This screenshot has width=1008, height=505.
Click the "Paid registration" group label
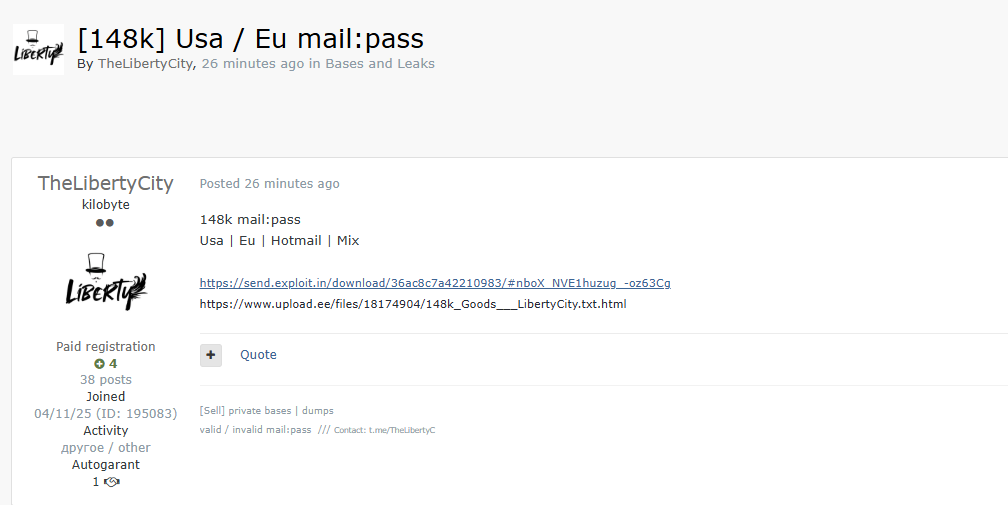click(105, 347)
